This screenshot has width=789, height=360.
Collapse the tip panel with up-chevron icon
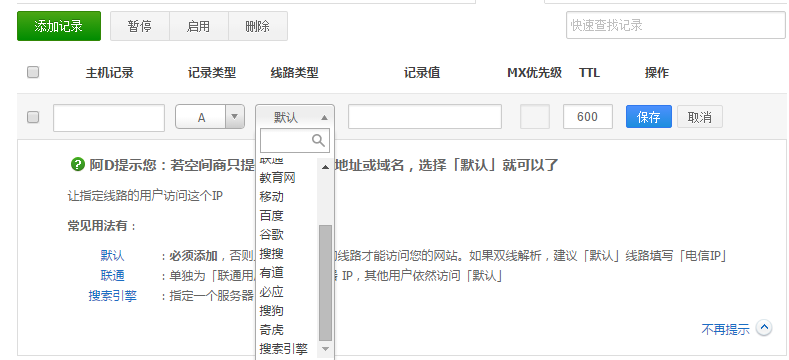(764, 328)
